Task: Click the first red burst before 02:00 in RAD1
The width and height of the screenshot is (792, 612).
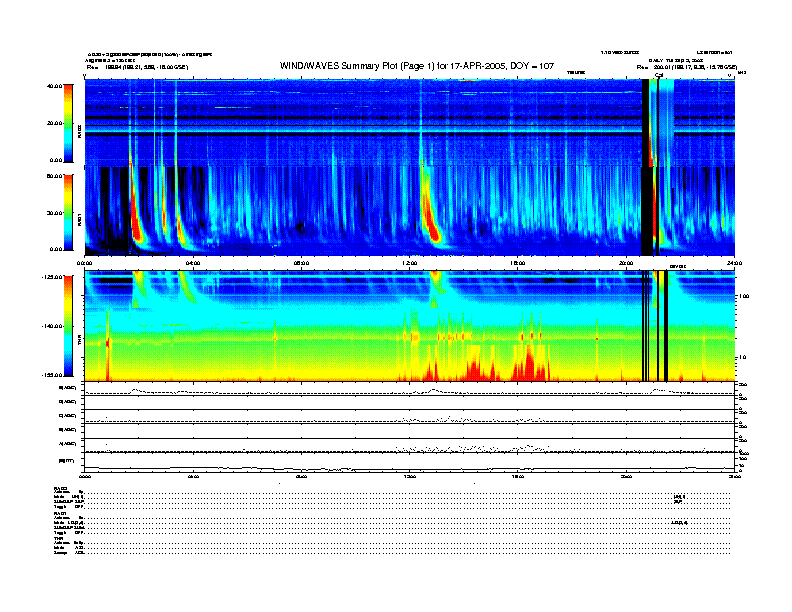Action: coord(136,215)
